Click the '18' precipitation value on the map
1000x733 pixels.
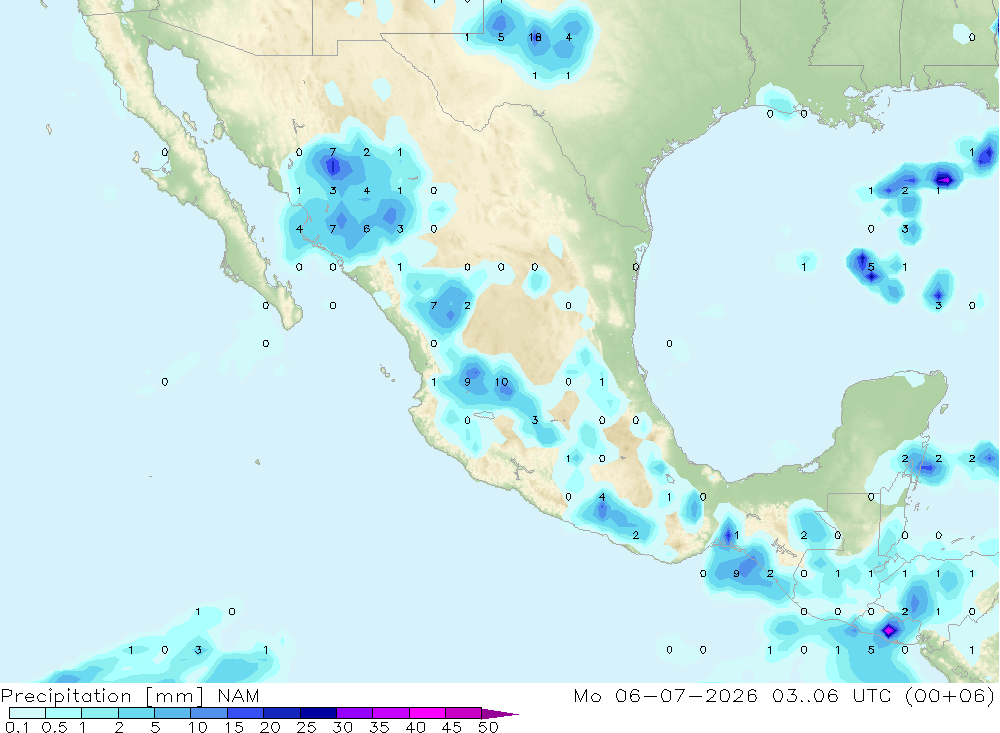(x=534, y=37)
